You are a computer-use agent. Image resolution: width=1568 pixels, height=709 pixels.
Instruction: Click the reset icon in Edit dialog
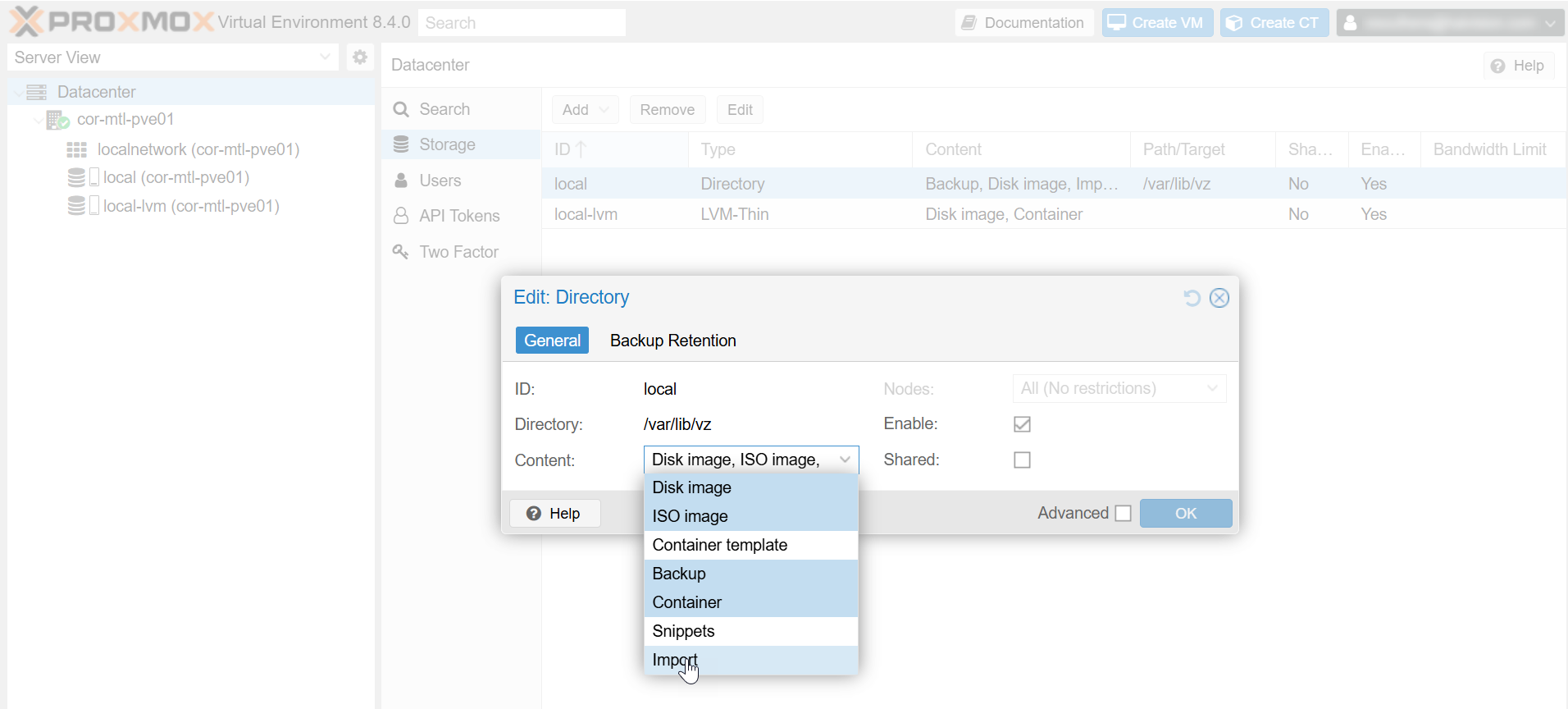coord(1192,298)
